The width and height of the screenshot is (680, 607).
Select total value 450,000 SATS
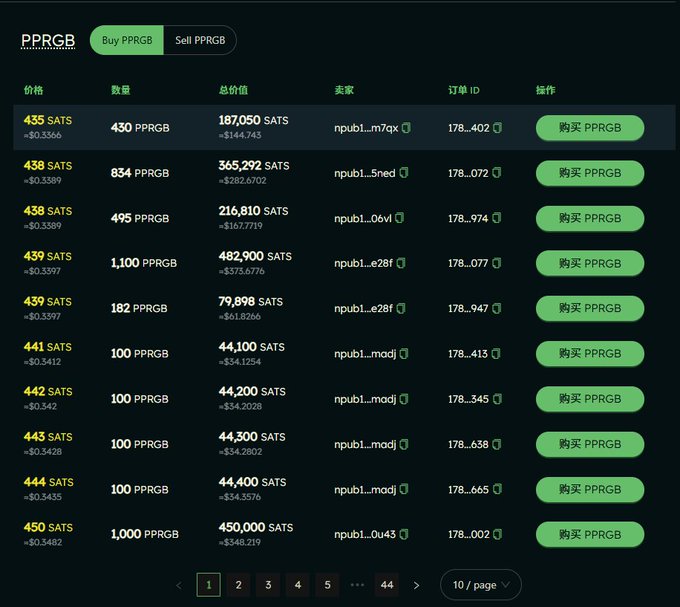click(256, 527)
